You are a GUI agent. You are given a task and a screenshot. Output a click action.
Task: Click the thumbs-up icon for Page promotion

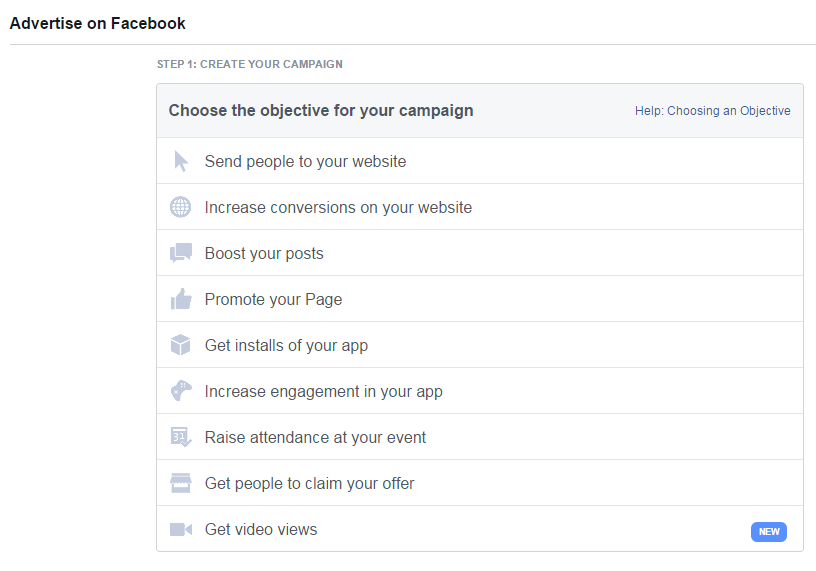[180, 299]
